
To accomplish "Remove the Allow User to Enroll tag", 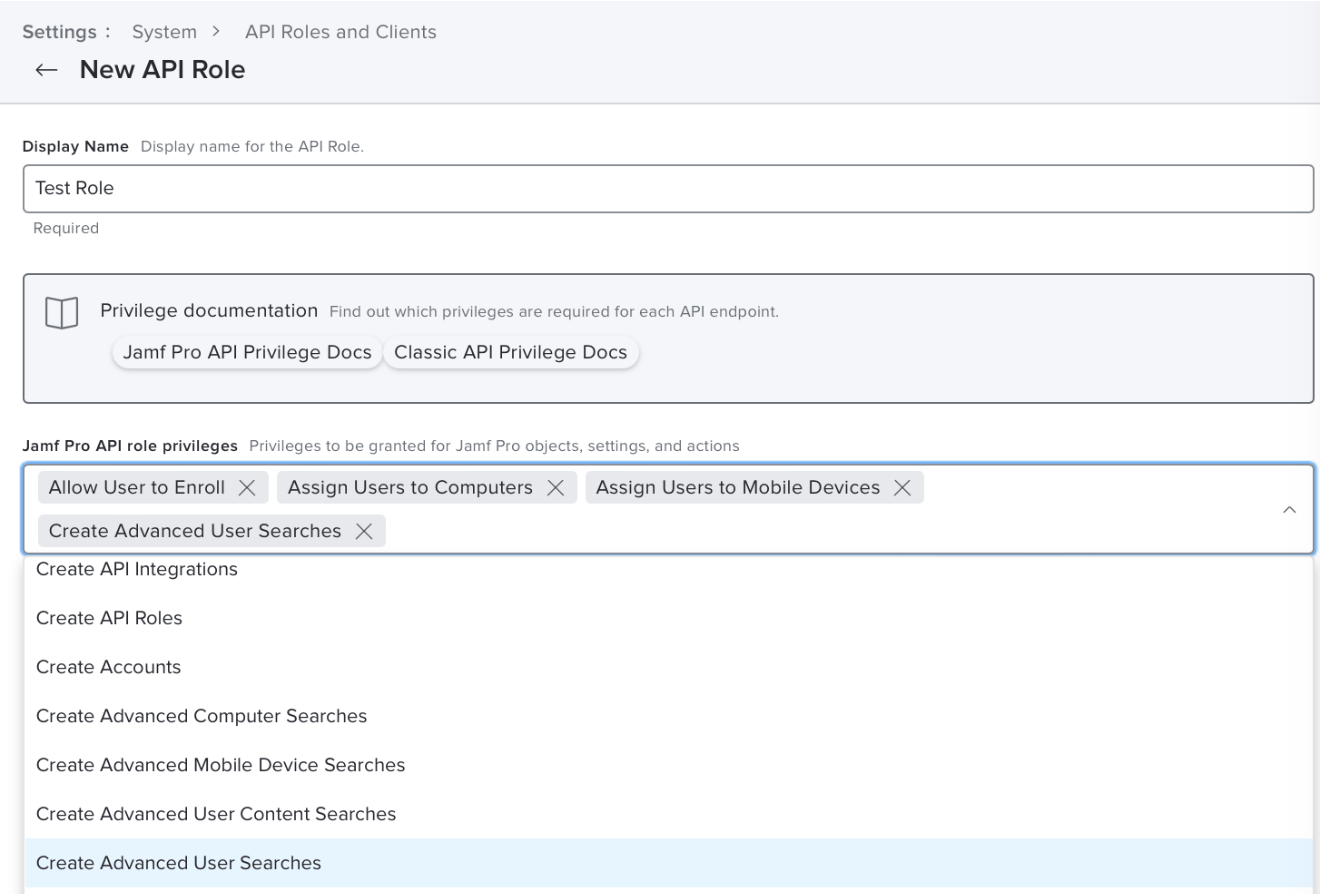I will 247,488.
